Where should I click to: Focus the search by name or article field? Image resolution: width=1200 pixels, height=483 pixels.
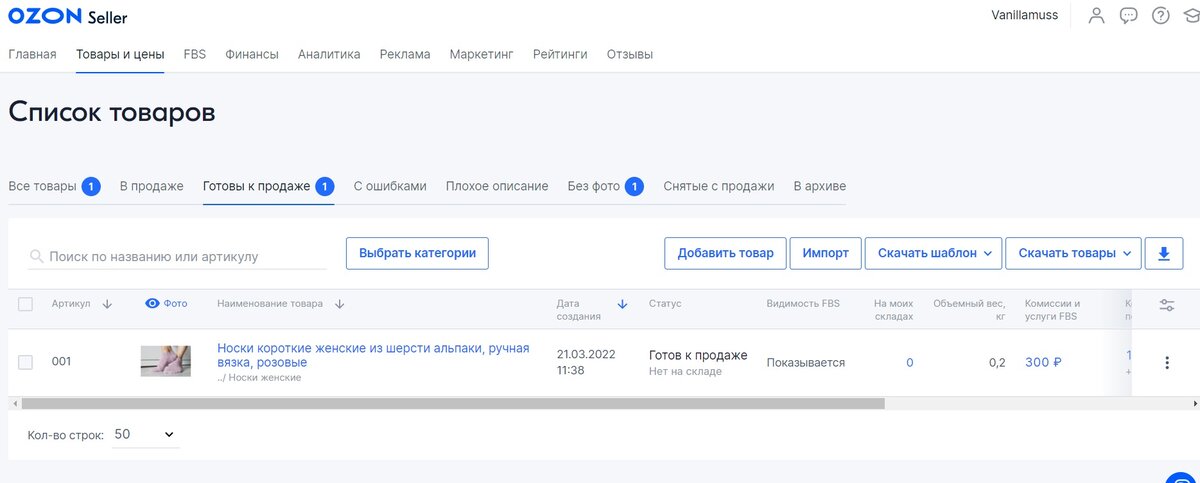[x=177, y=256]
